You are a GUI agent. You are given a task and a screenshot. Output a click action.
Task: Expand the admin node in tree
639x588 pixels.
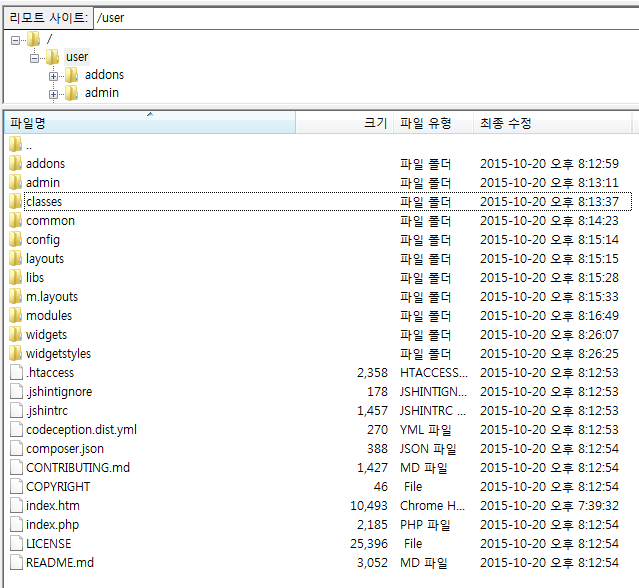pyautogui.click(x=53, y=93)
